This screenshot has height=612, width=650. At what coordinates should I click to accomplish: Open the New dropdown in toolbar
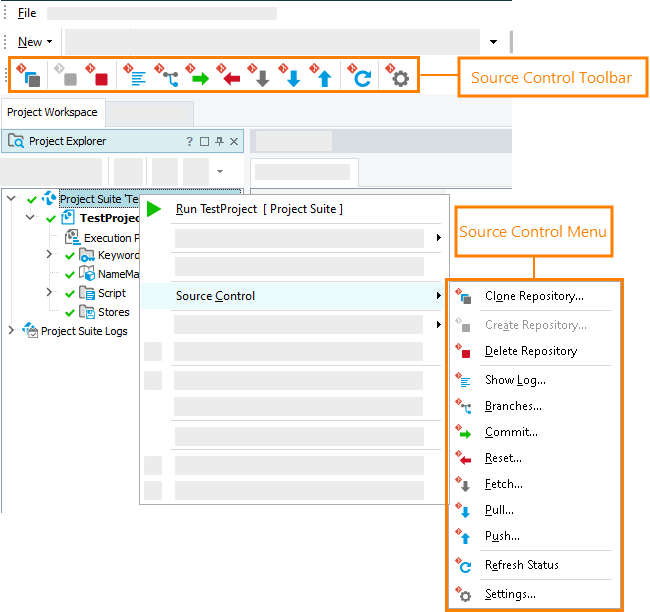(x=36, y=42)
